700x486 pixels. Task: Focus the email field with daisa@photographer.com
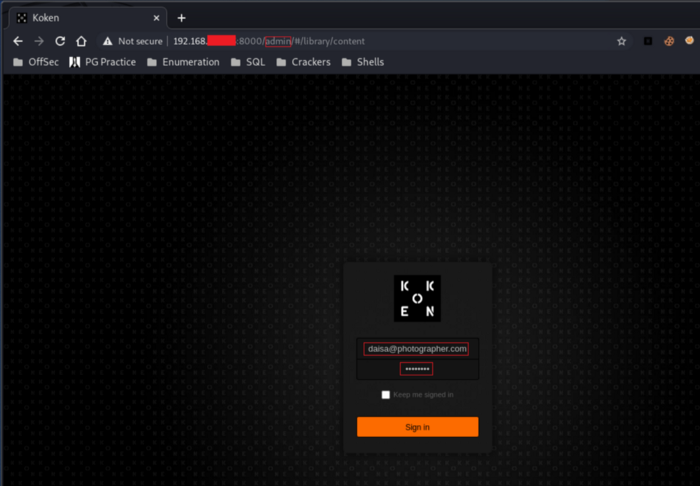click(417, 349)
